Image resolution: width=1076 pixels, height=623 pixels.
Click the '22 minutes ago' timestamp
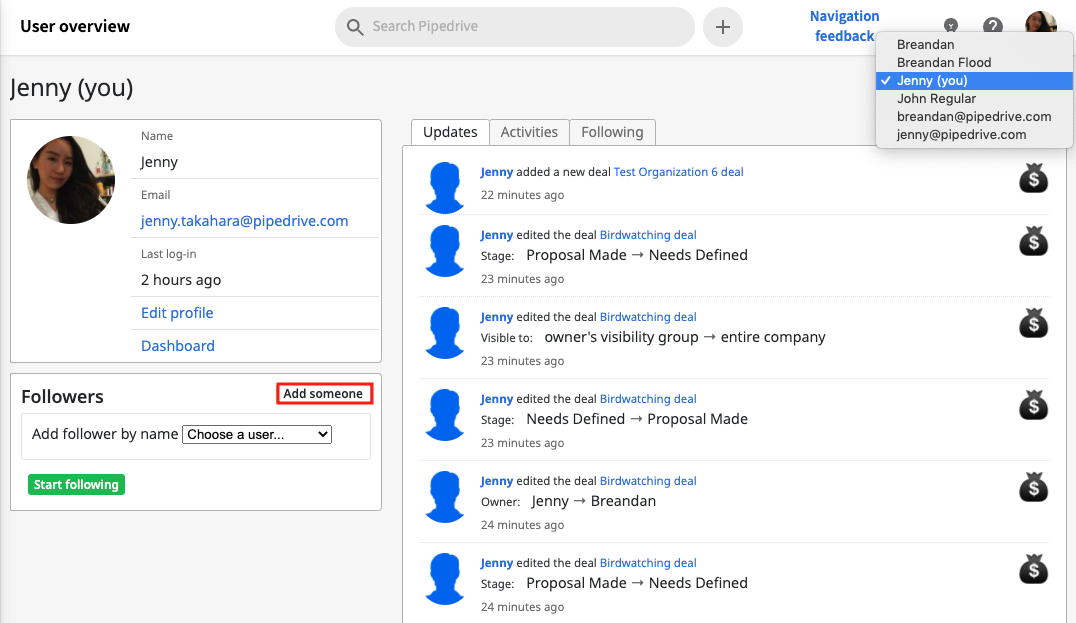(522, 195)
